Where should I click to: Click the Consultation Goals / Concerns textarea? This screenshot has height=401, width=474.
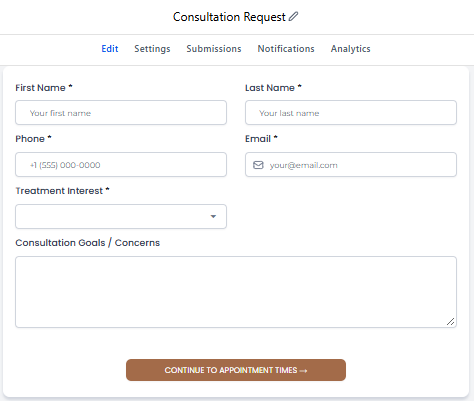point(236,292)
